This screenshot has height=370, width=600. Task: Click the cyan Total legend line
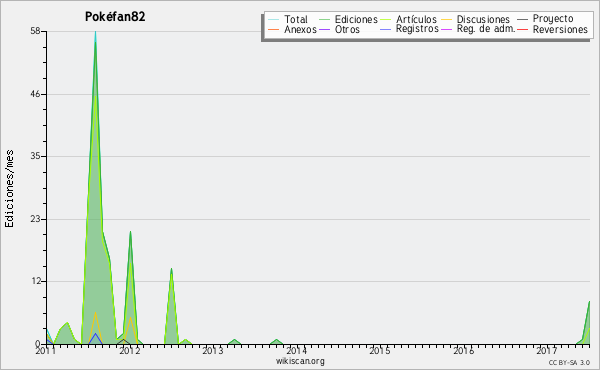pyautogui.click(x=273, y=19)
